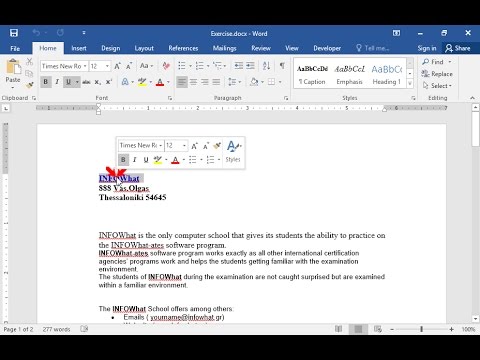Image resolution: width=480 pixels, height=360 pixels.
Task: Click the Justify alignment icon
Action: click(216, 82)
